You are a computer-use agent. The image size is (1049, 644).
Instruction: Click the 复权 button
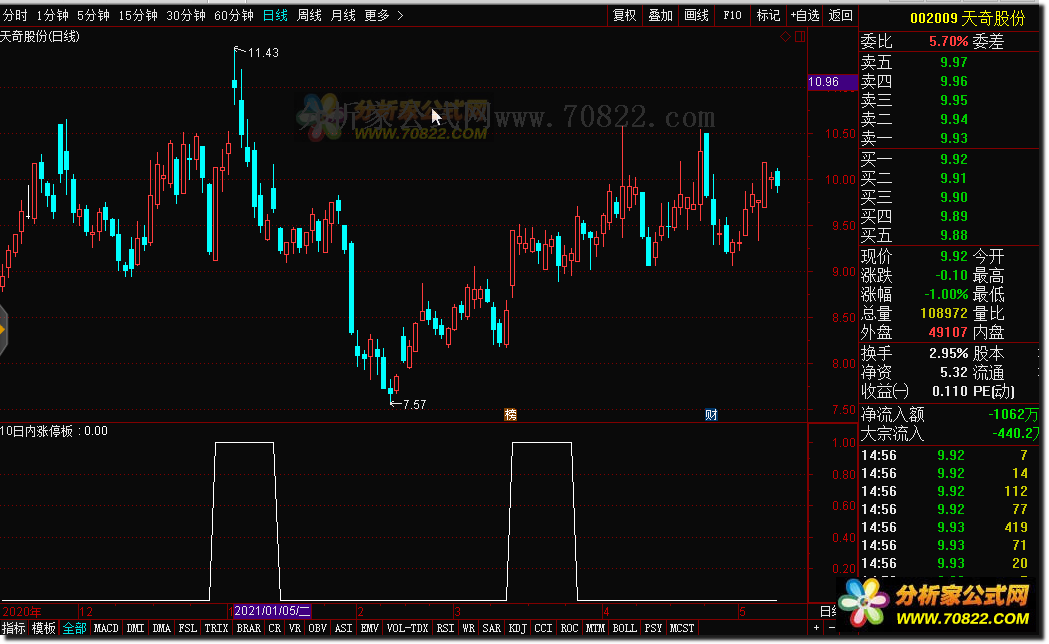624,15
